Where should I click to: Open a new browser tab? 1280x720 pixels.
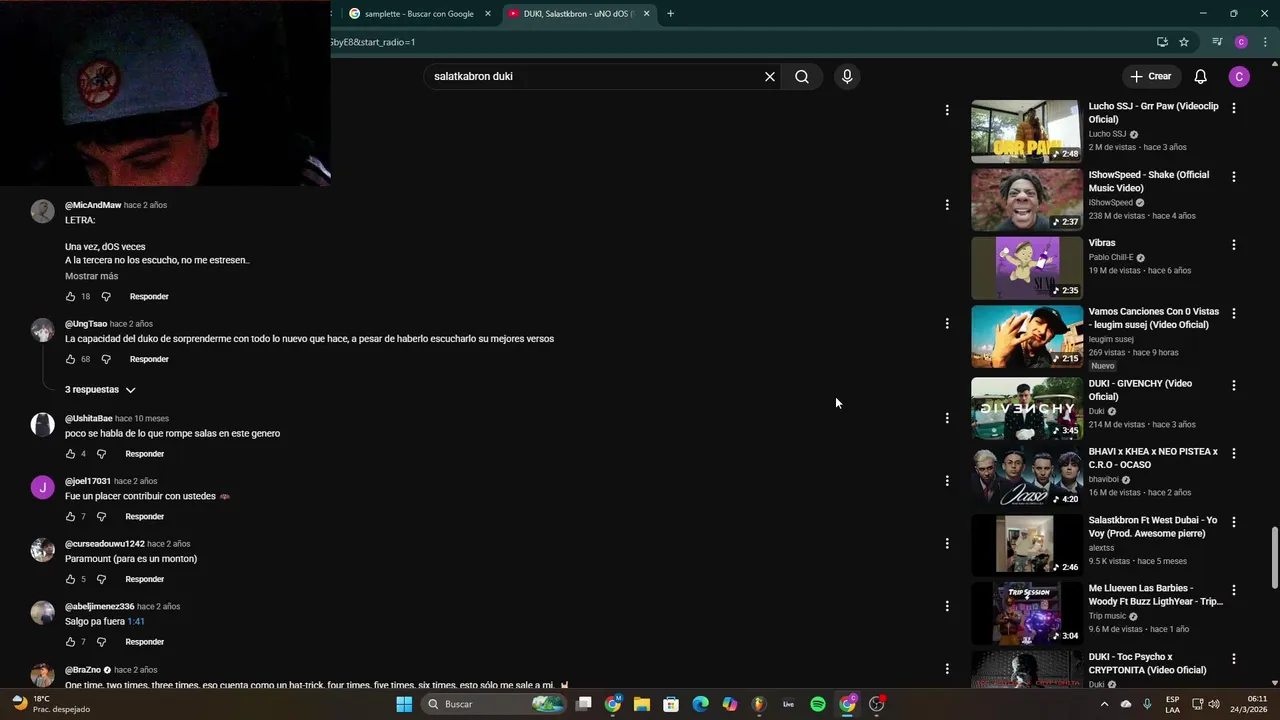[x=670, y=14]
